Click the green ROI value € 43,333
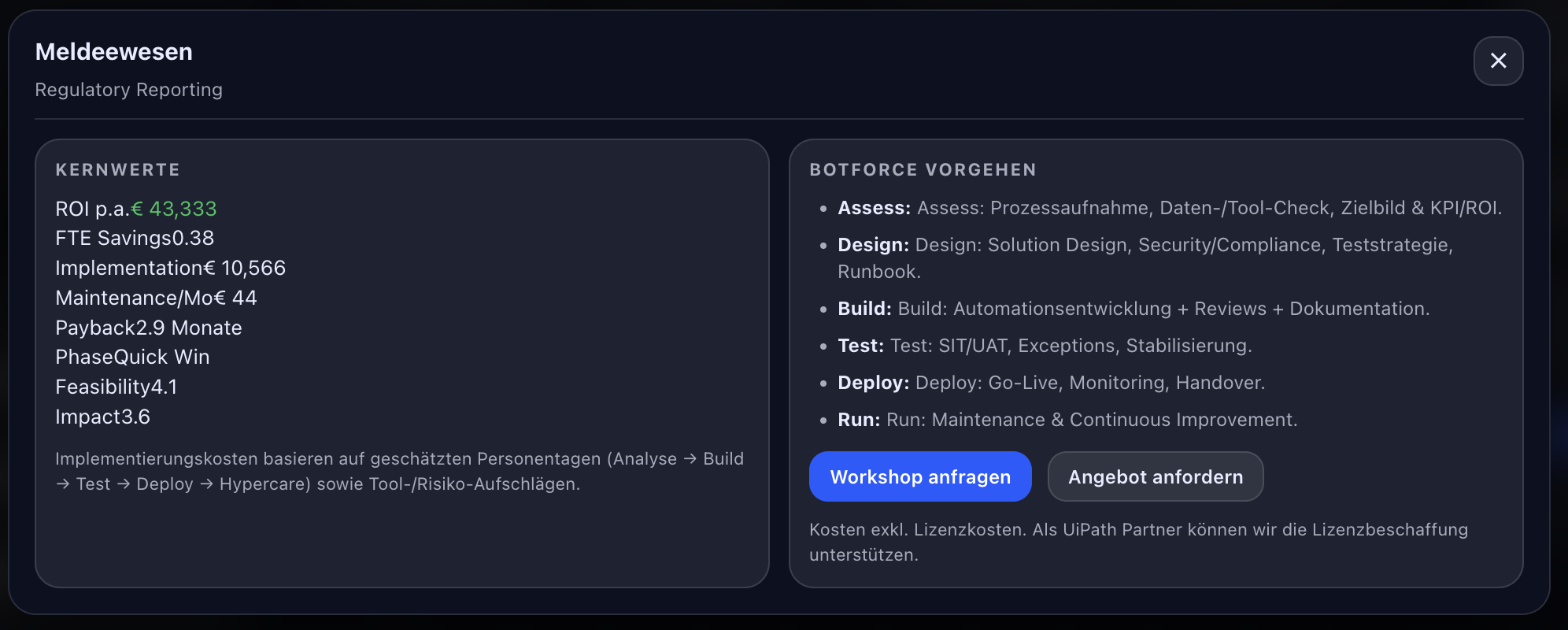 (x=183, y=209)
